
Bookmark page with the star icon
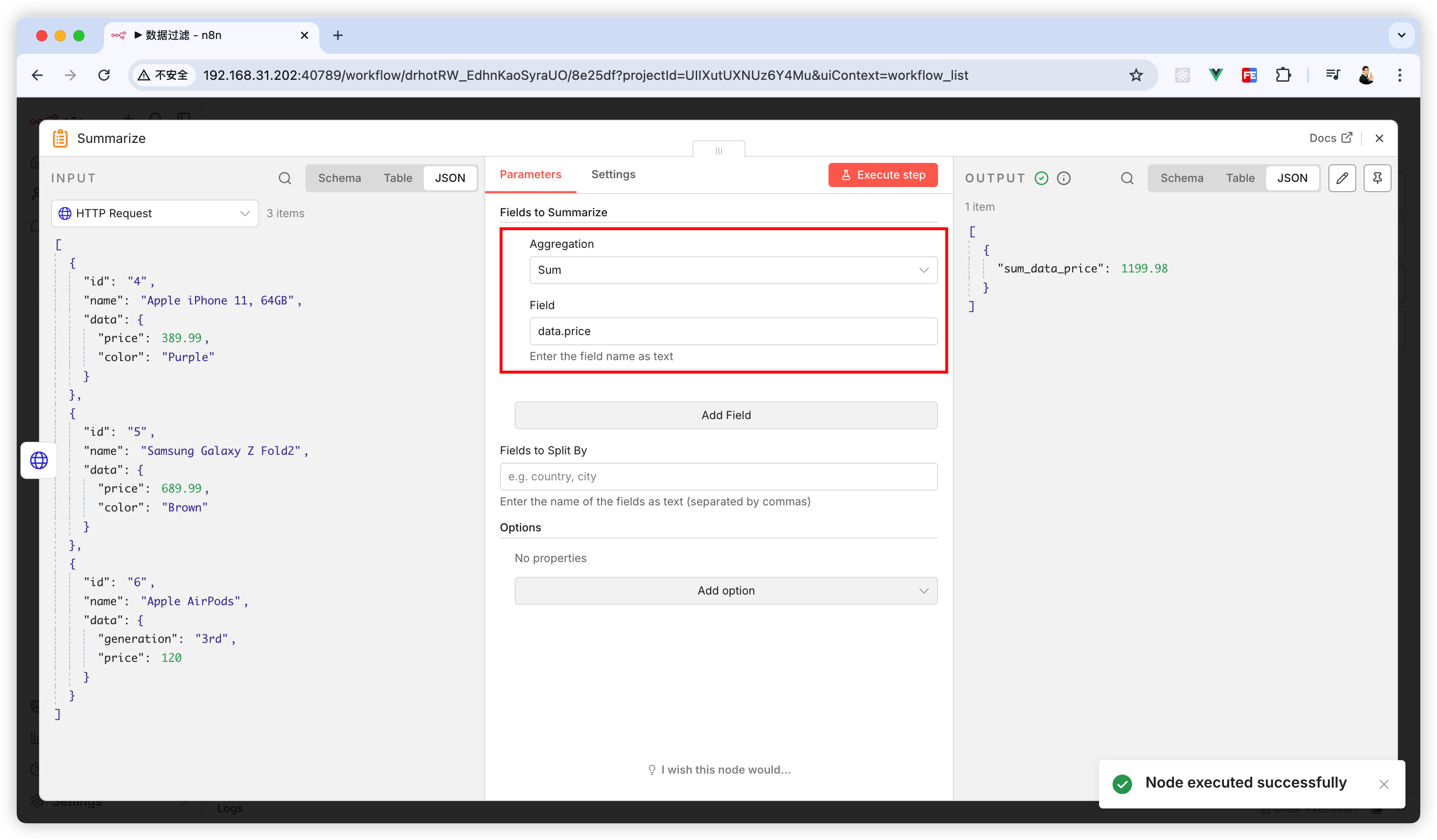tap(1136, 75)
